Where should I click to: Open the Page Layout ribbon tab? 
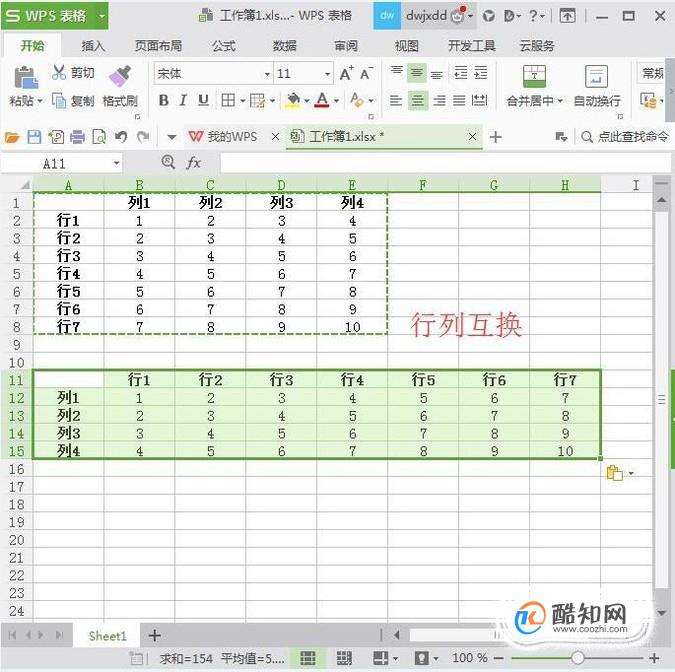[158, 46]
